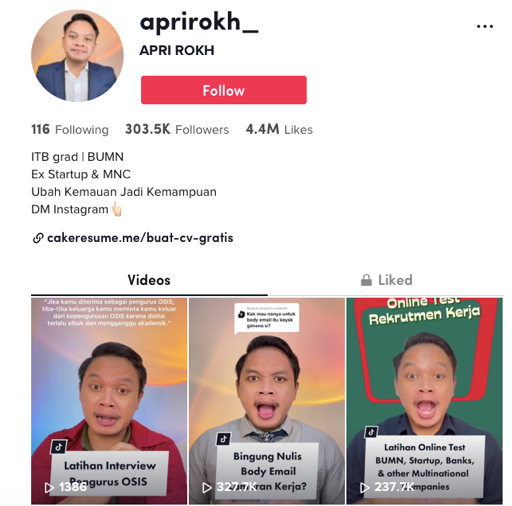Click TikTok logo on Online Test thumbnail
This screenshot has height=506, width=512.
pyautogui.click(x=371, y=432)
